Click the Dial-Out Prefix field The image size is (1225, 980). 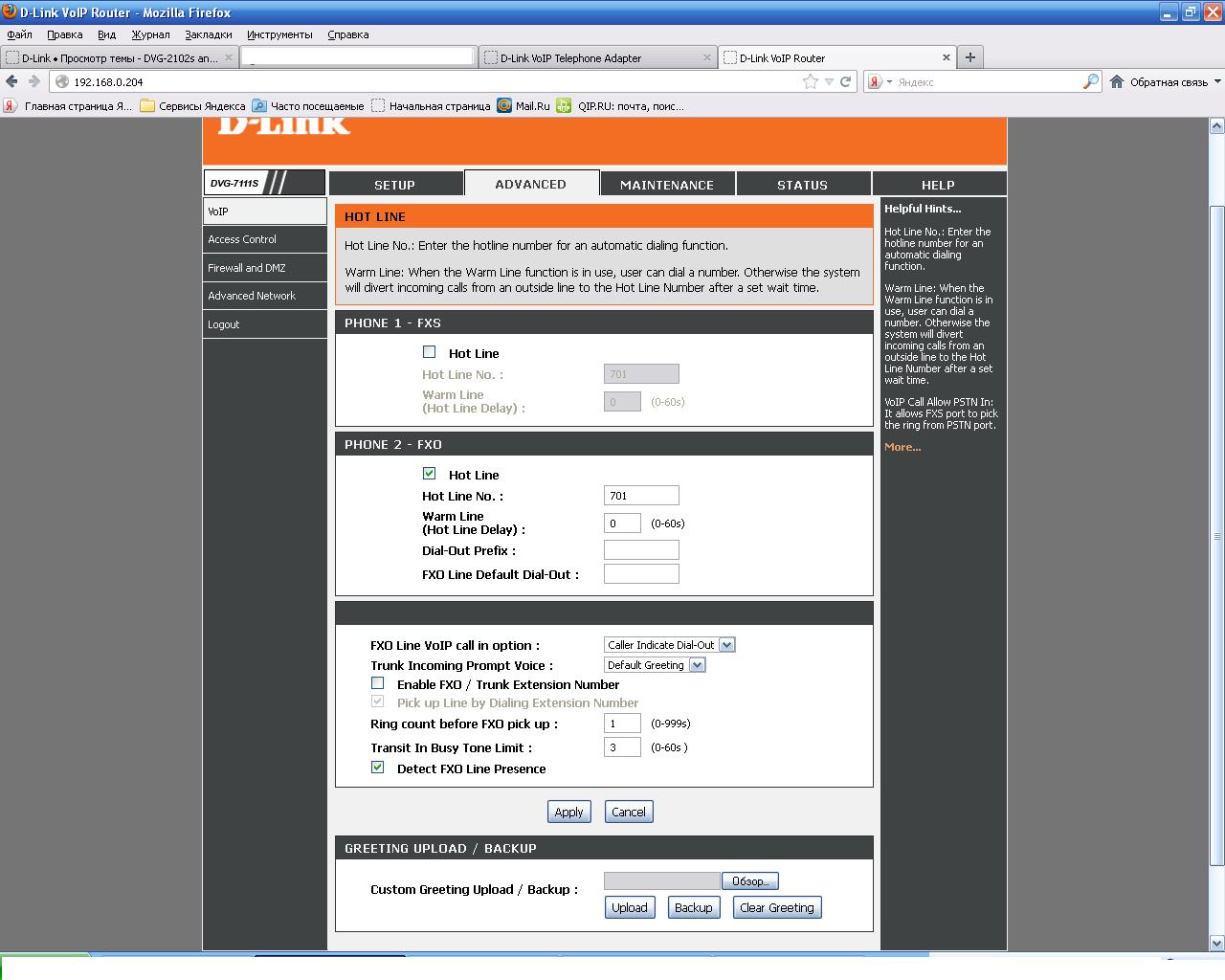641,549
